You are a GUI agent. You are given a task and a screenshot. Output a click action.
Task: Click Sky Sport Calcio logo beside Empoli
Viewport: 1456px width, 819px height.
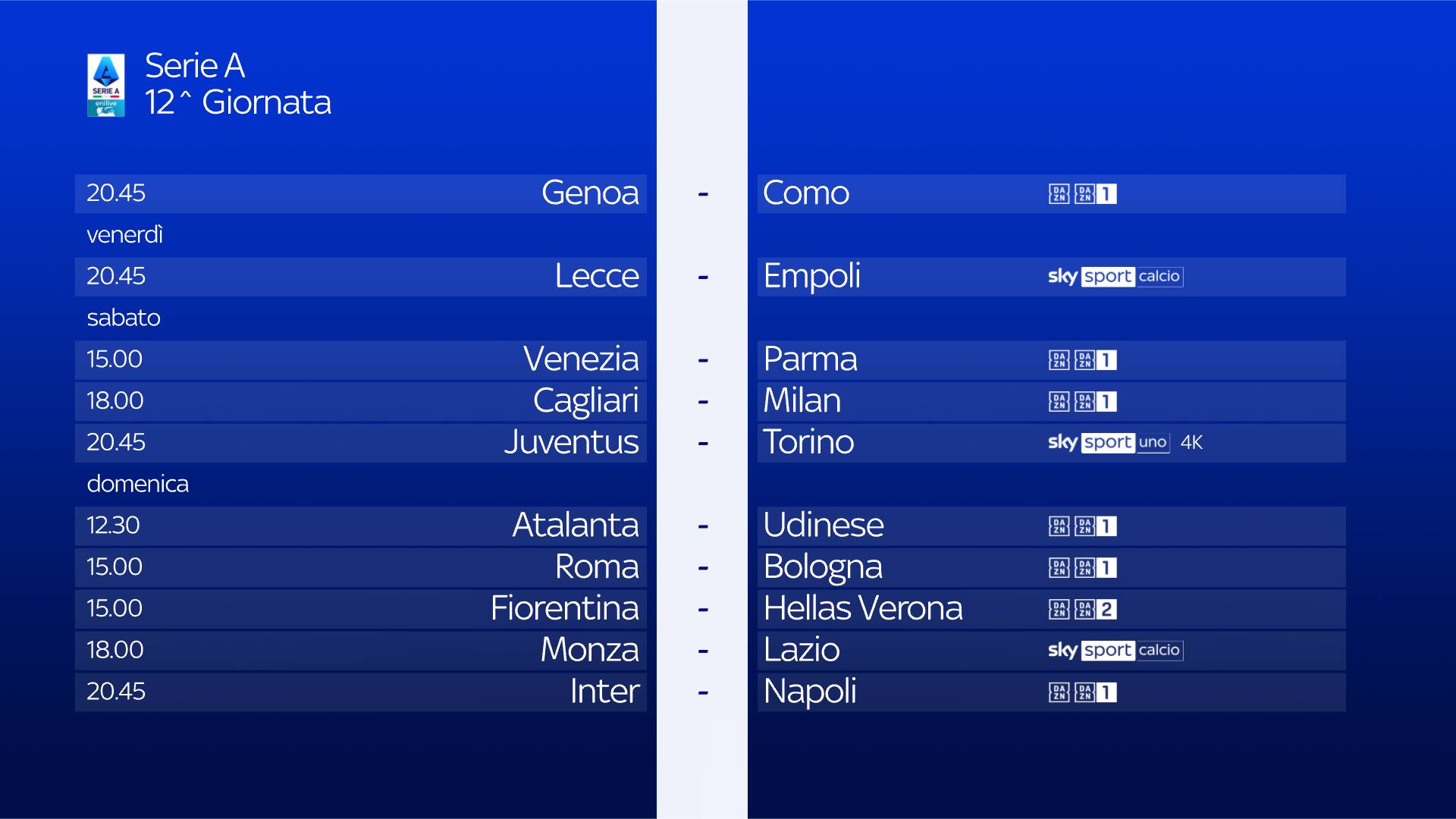[x=1115, y=277]
